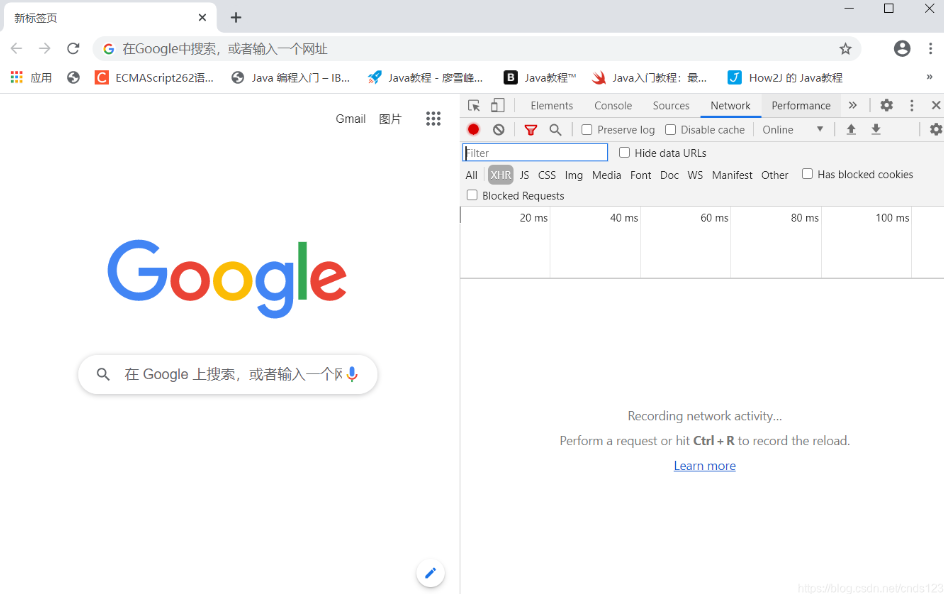Viewport: 944px width, 594px height.
Task: Open DevTools customize three-dot menu
Action: click(911, 105)
